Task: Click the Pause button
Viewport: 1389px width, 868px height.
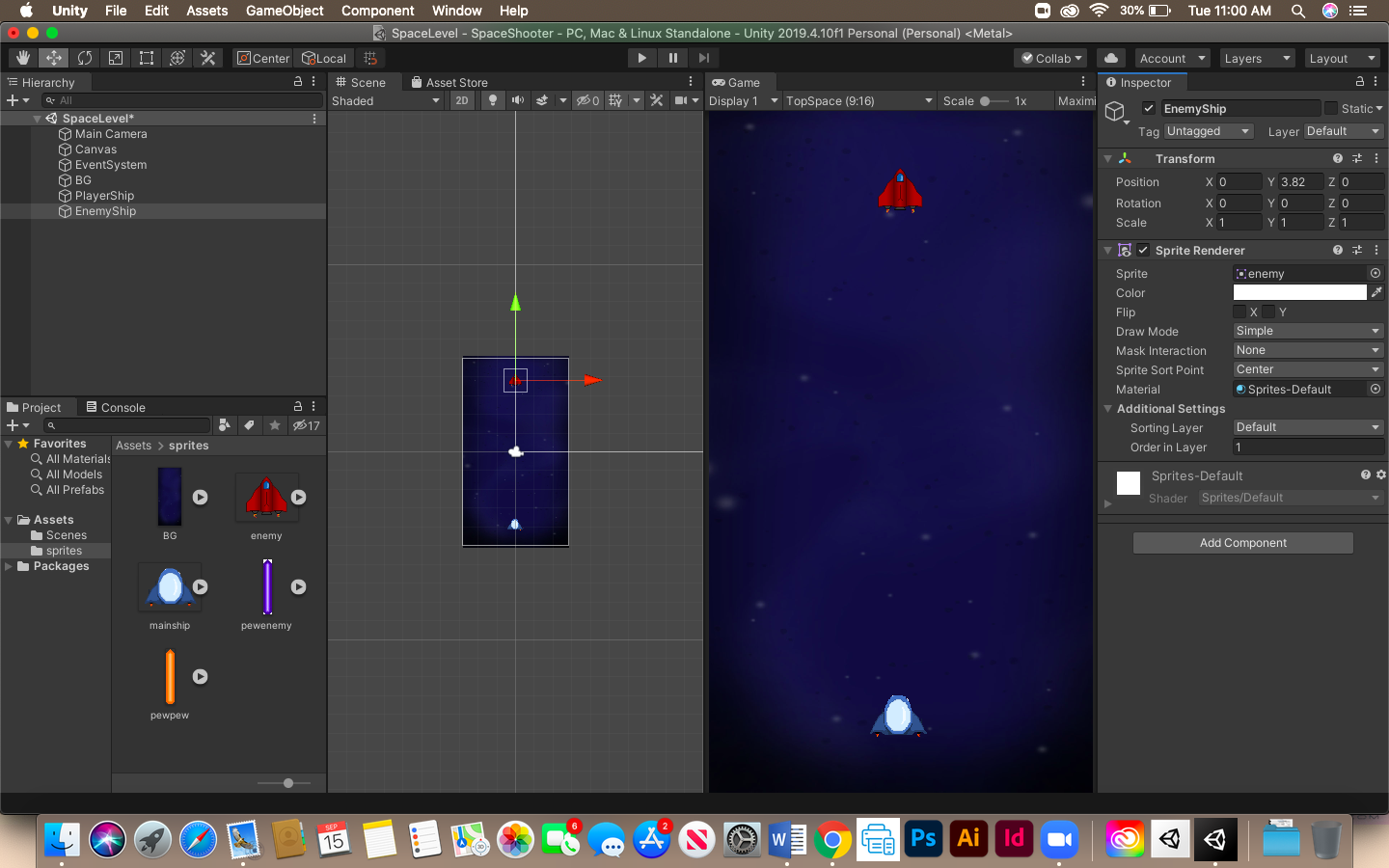Action: pyautogui.click(x=672, y=58)
